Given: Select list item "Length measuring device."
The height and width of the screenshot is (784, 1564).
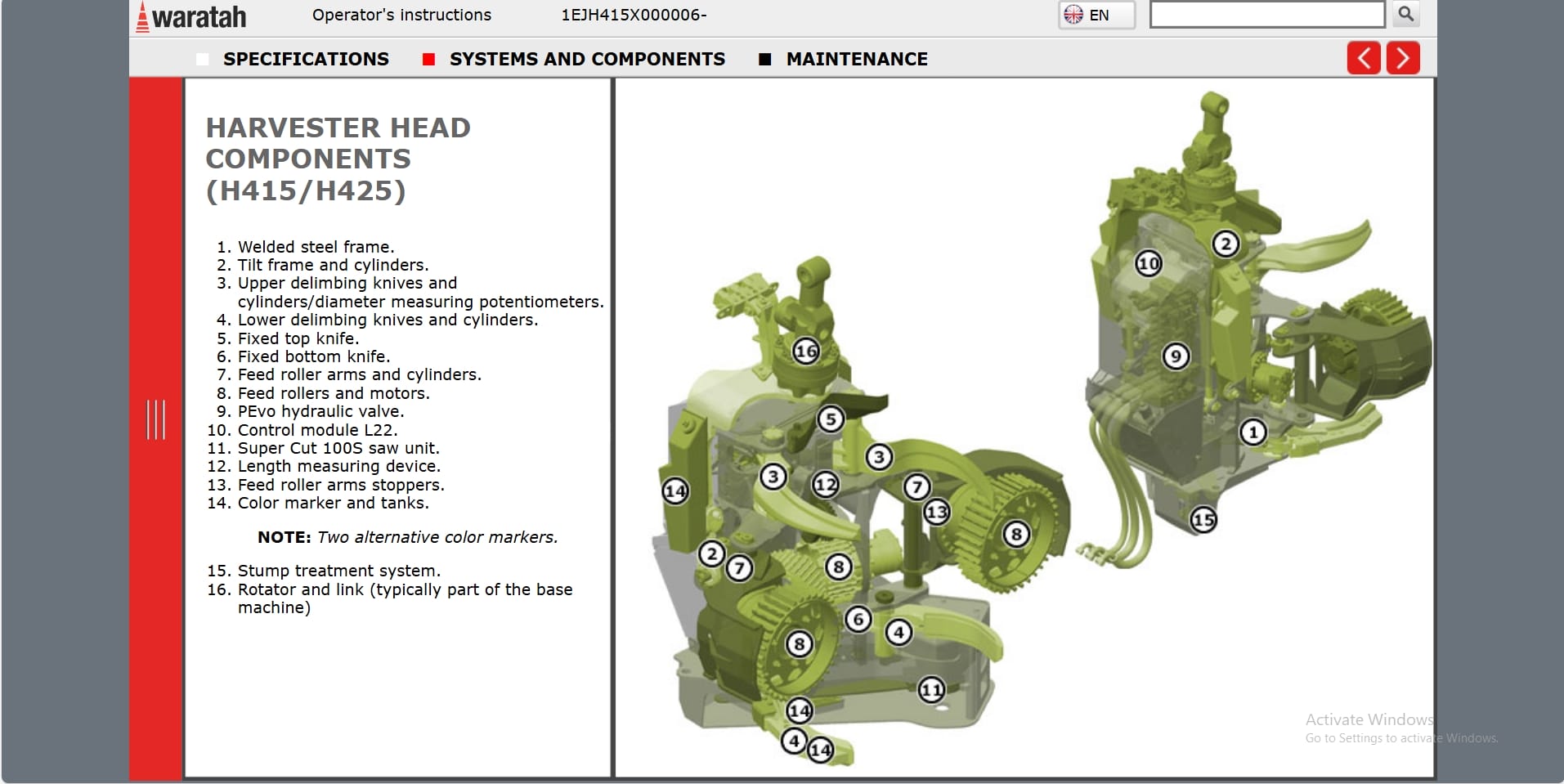Looking at the screenshot, I should (x=339, y=466).
